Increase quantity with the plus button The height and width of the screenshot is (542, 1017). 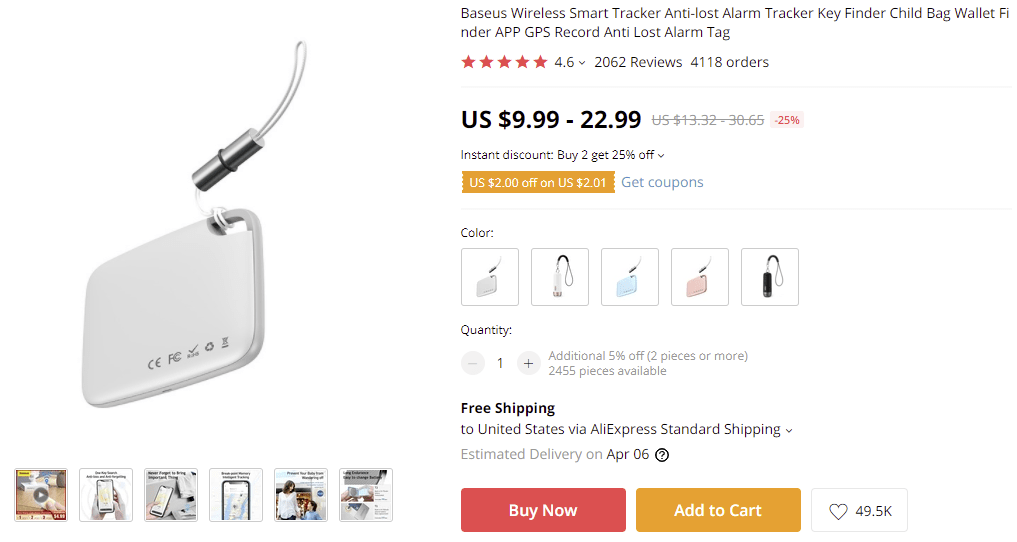click(x=529, y=363)
